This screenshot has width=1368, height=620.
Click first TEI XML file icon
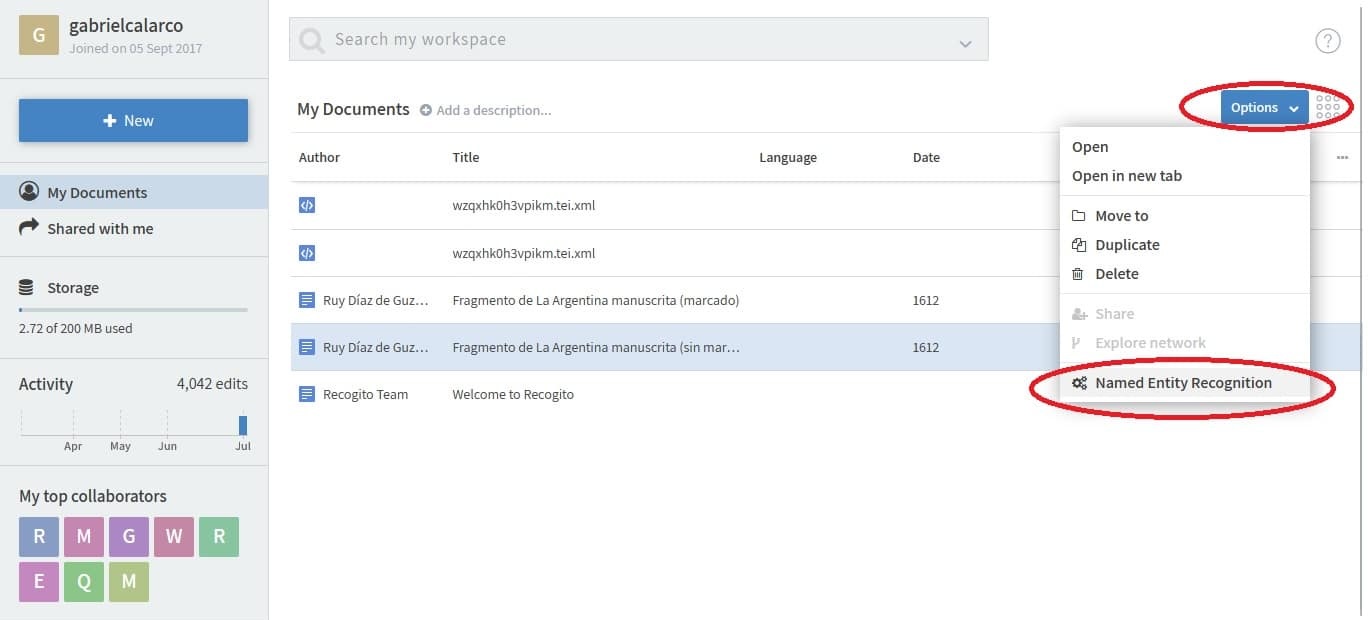pyautogui.click(x=307, y=205)
